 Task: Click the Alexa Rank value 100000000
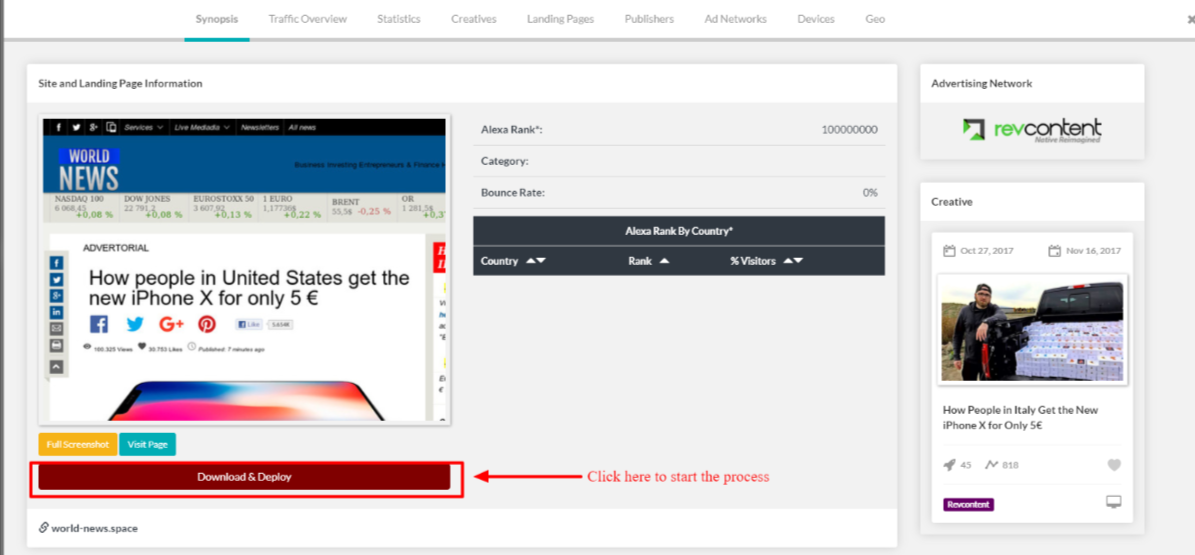point(849,130)
